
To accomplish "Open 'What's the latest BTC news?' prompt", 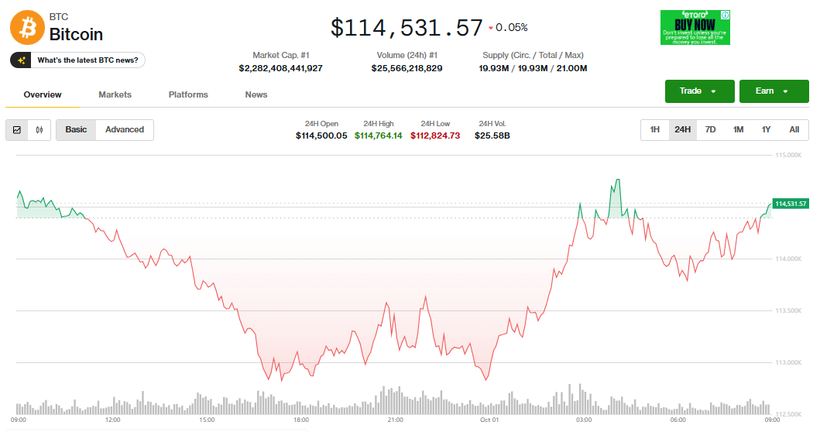I will click(78, 60).
